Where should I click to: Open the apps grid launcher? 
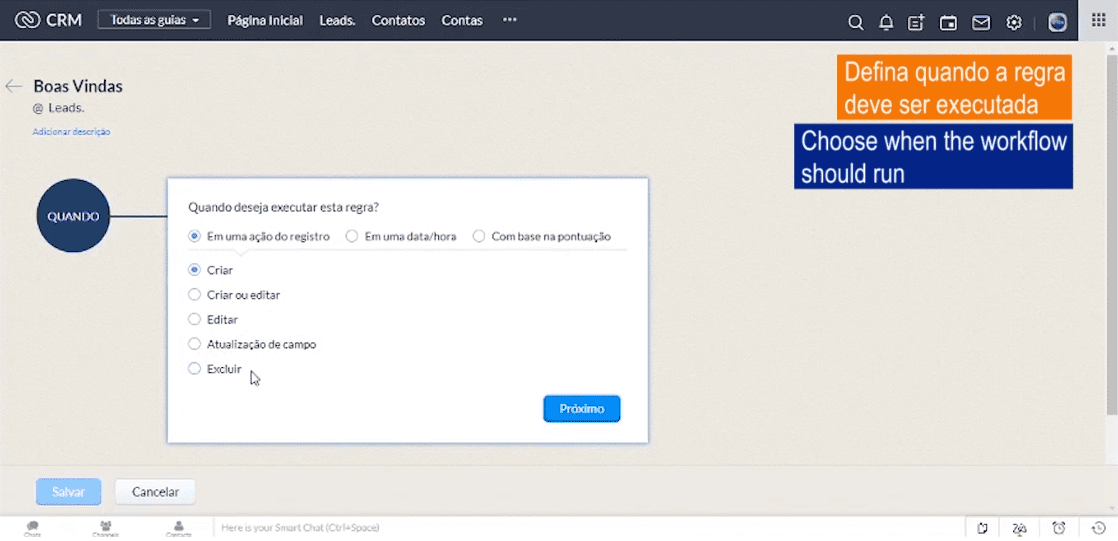1098,21
